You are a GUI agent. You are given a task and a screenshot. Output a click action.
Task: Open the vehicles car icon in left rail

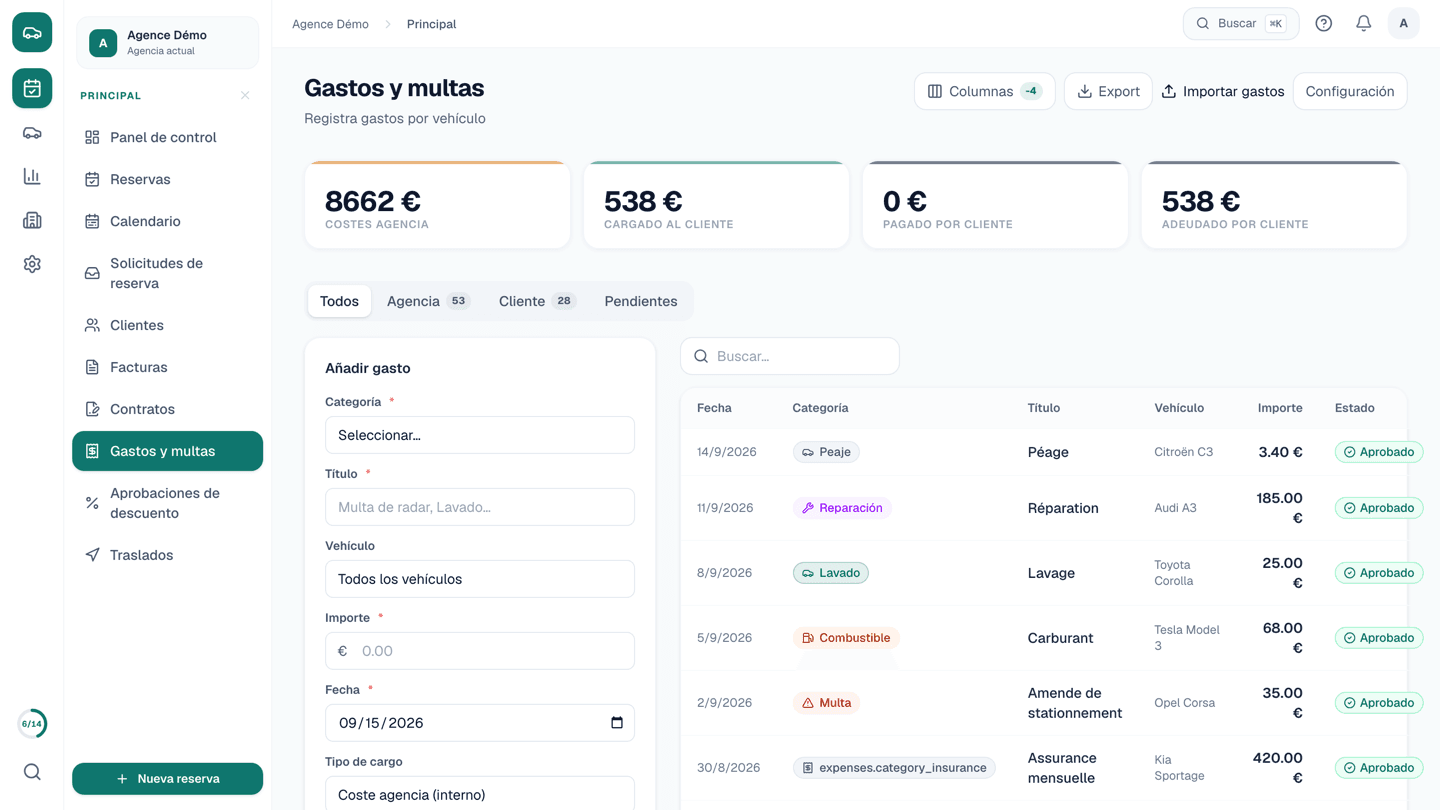tap(32, 132)
